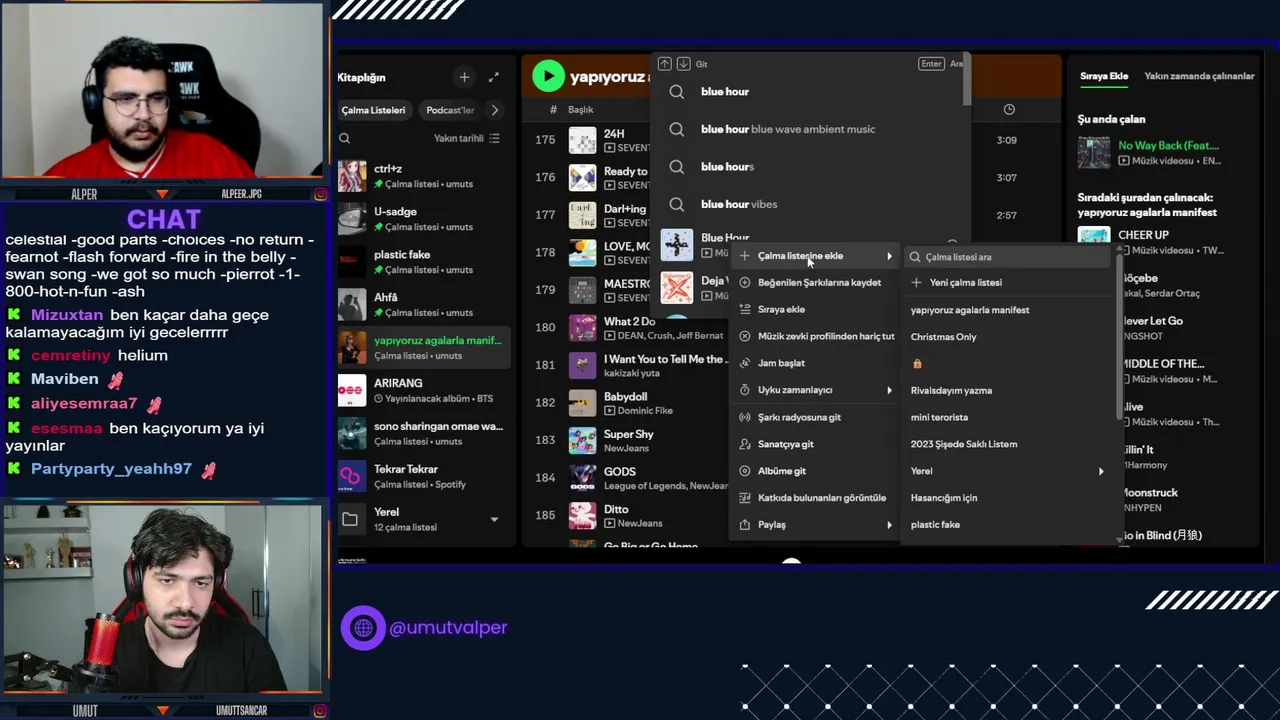The image size is (1280, 720).
Task: Open the Ahfâ playlist in the library
Action: pyautogui.click(x=424, y=305)
